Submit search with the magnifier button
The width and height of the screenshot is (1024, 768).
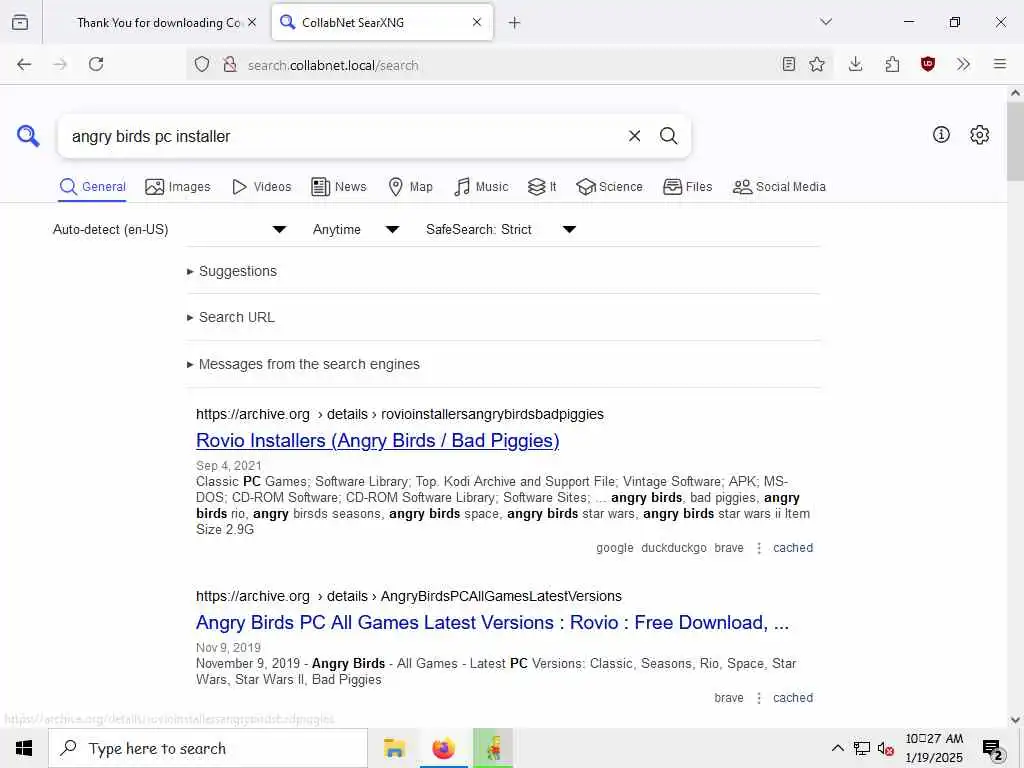668,136
